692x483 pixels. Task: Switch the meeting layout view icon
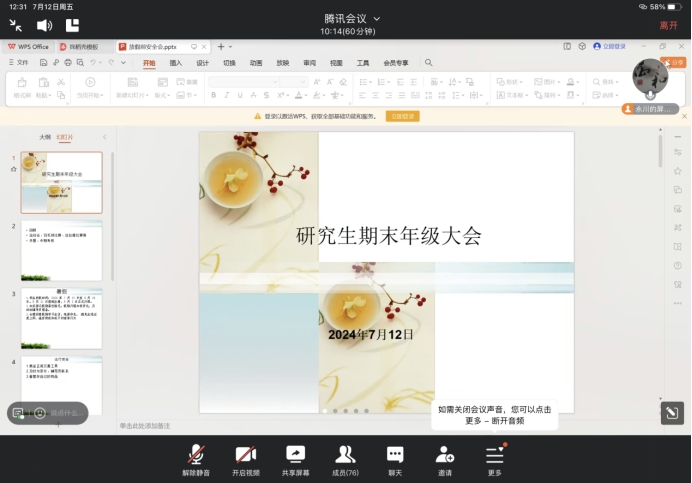73,25
